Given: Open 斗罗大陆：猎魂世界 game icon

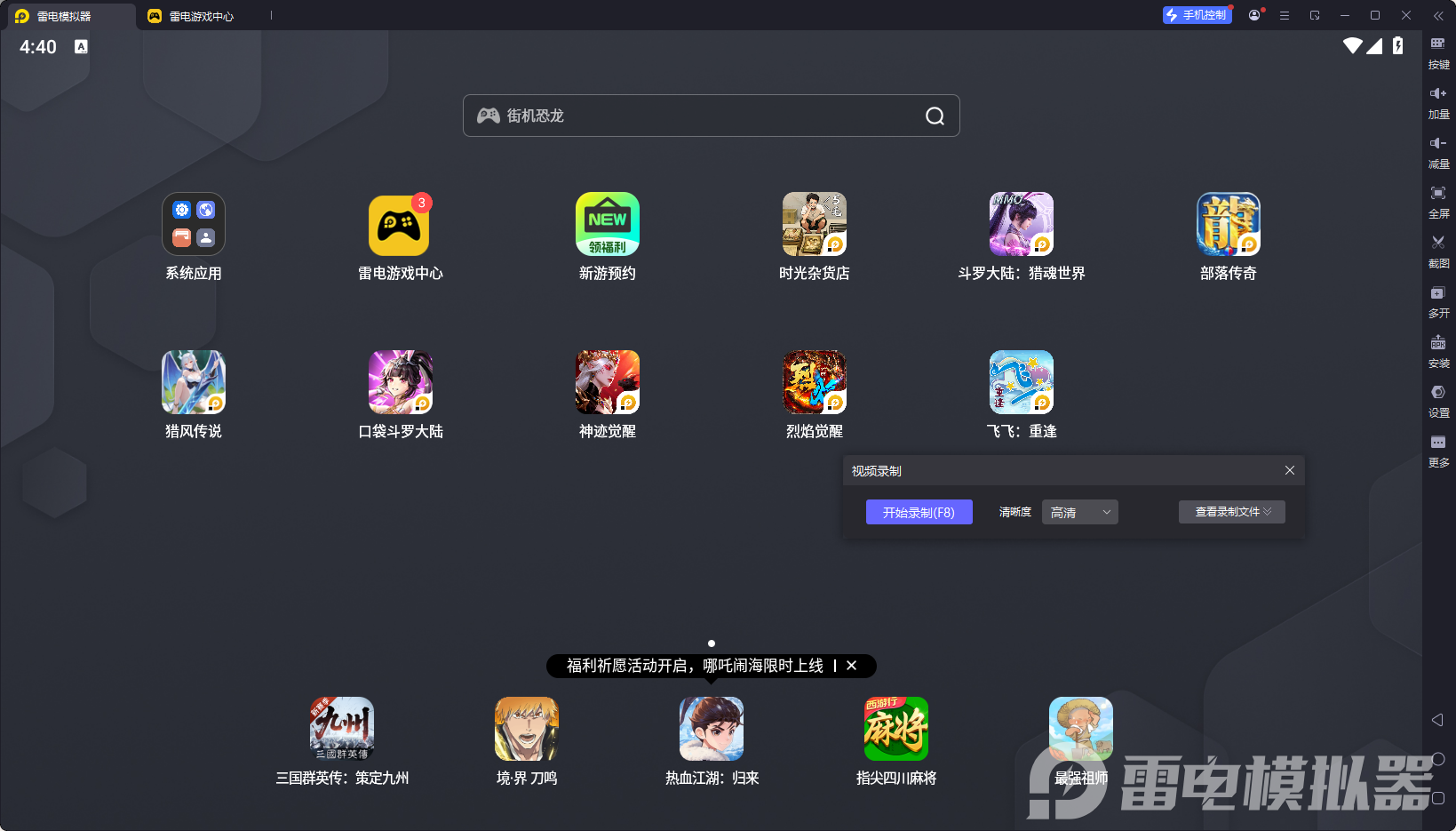Looking at the screenshot, I should [1022, 224].
